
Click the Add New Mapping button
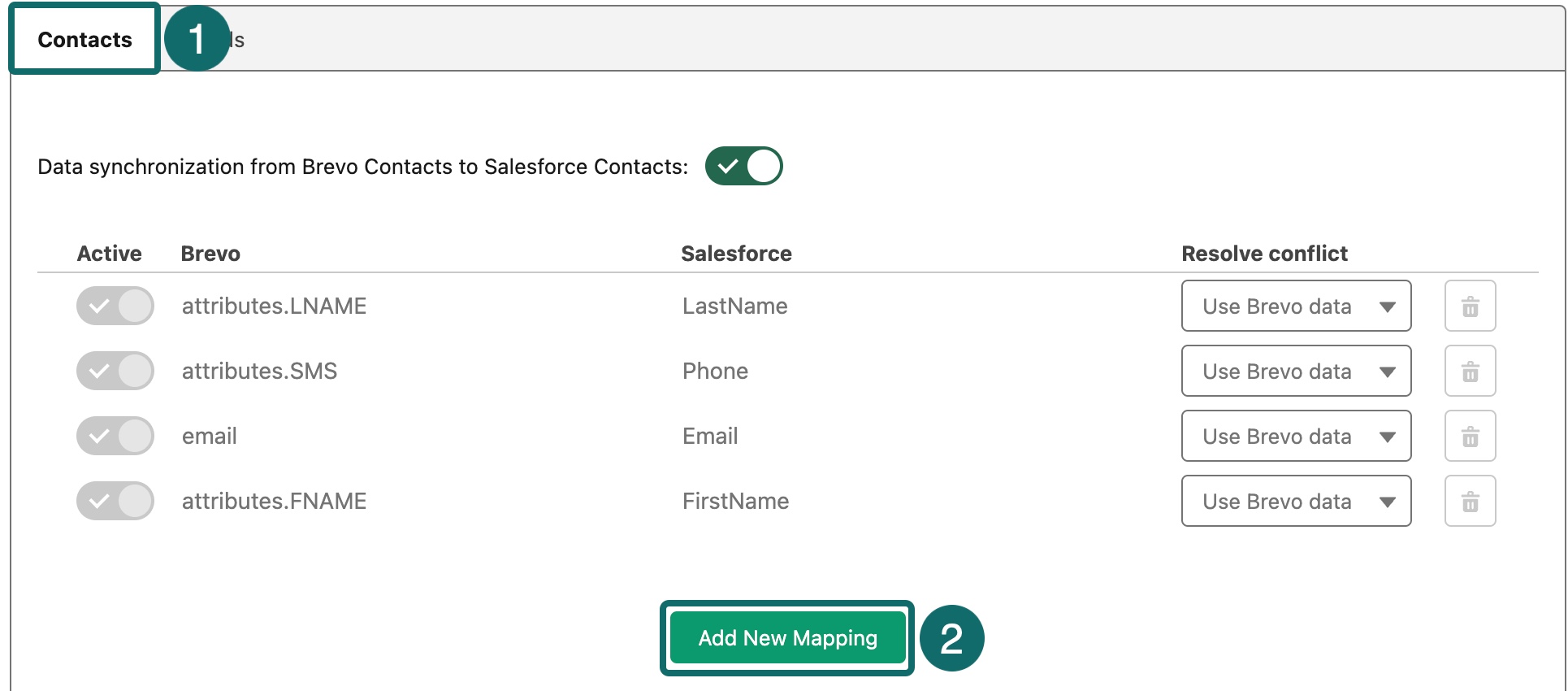[x=787, y=638]
